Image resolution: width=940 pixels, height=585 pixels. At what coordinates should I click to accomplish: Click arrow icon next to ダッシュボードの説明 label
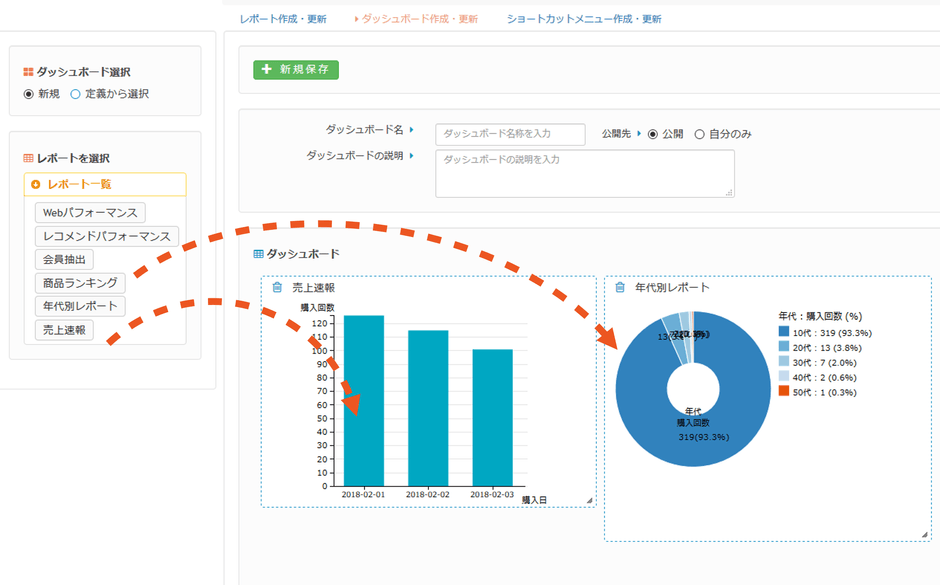pos(411,156)
